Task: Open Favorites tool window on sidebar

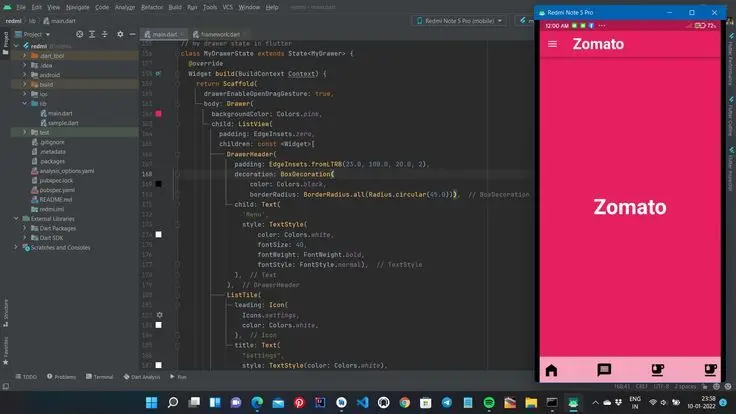Action: [x=6, y=351]
